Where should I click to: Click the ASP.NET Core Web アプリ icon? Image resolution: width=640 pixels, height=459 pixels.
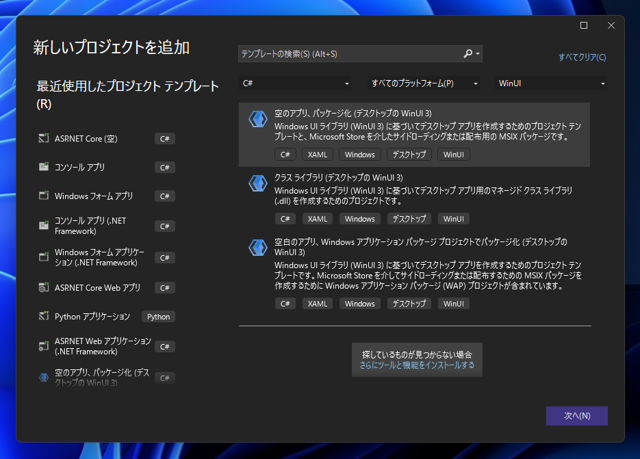click(x=44, y=288)
